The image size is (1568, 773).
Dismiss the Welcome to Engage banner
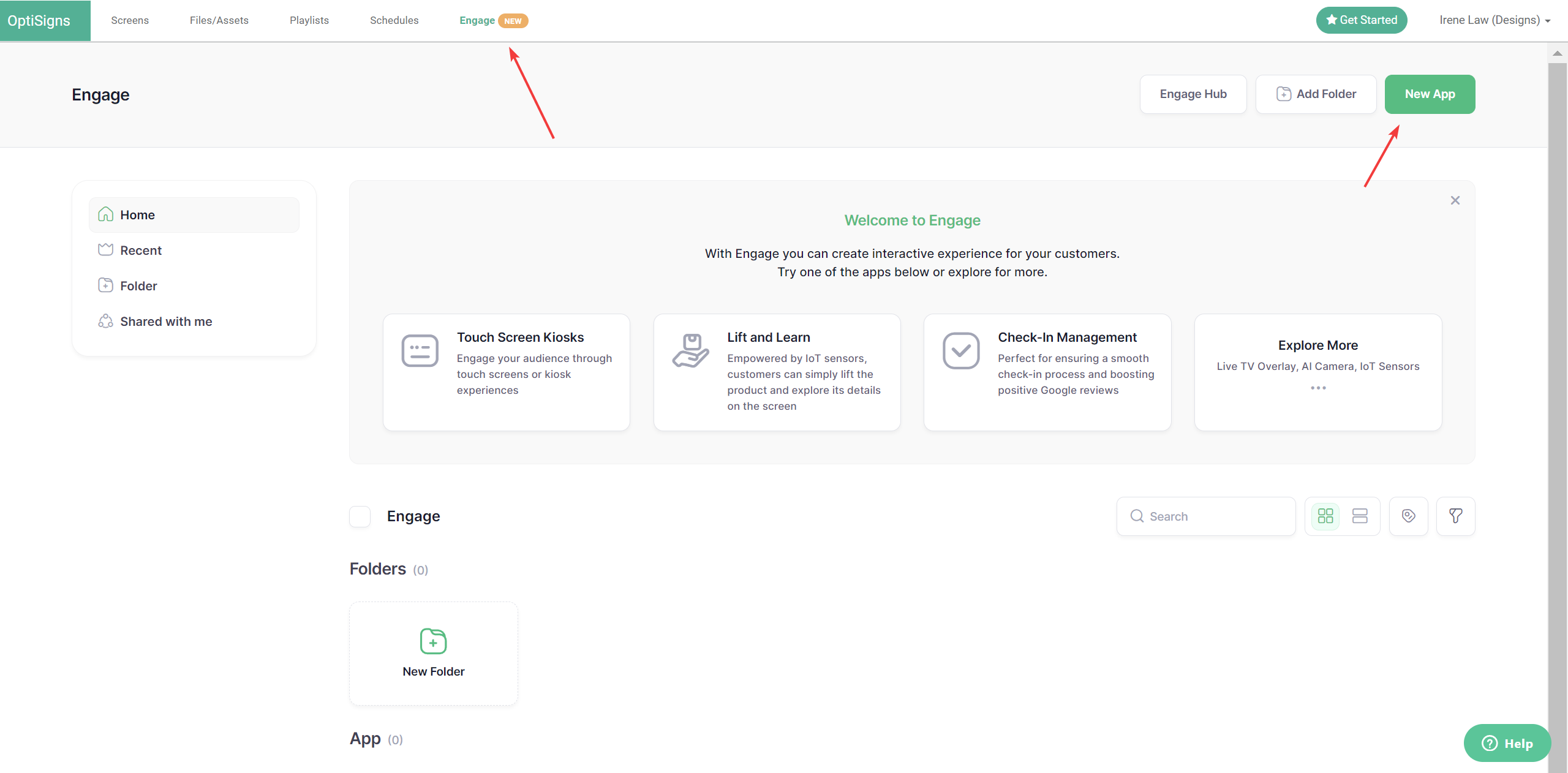pyautogui.click(x=1455, y=200)
